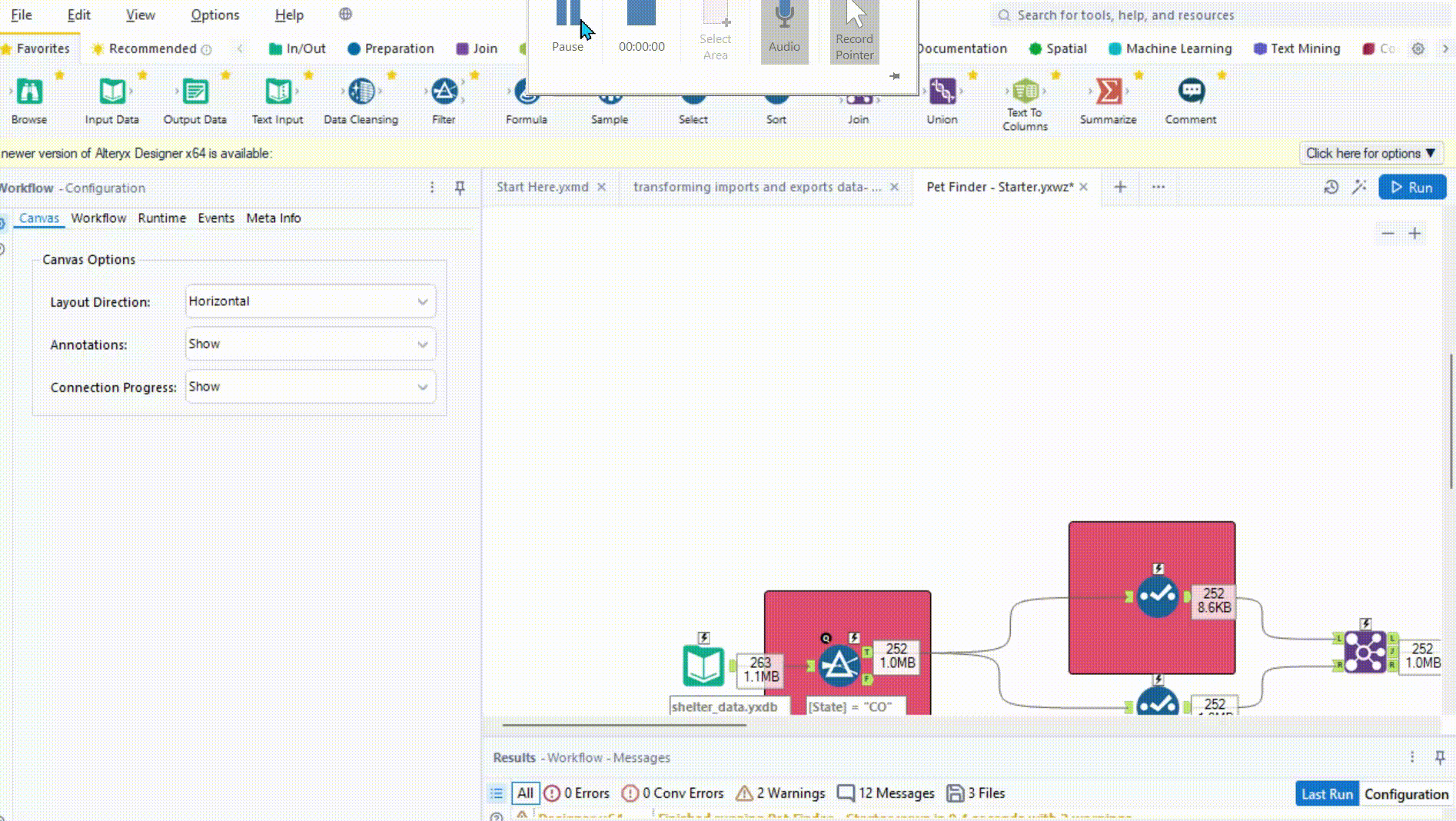This screenshot has width=1456, height=821.
Task: Close the Pet Finder - Starter tab
Action: coord(1084,187)
